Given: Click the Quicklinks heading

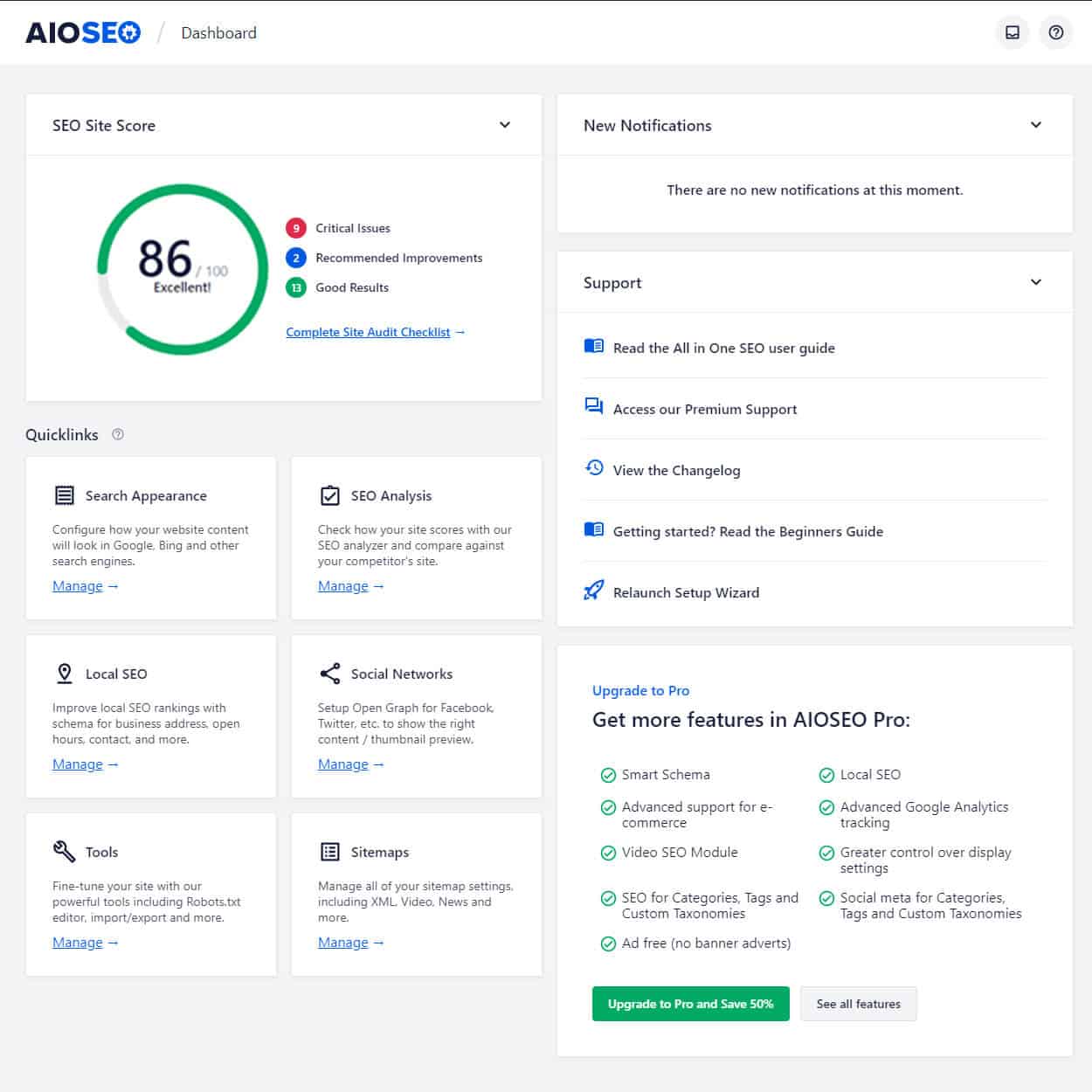Looking at the screenshot, I should pos(62,434).
